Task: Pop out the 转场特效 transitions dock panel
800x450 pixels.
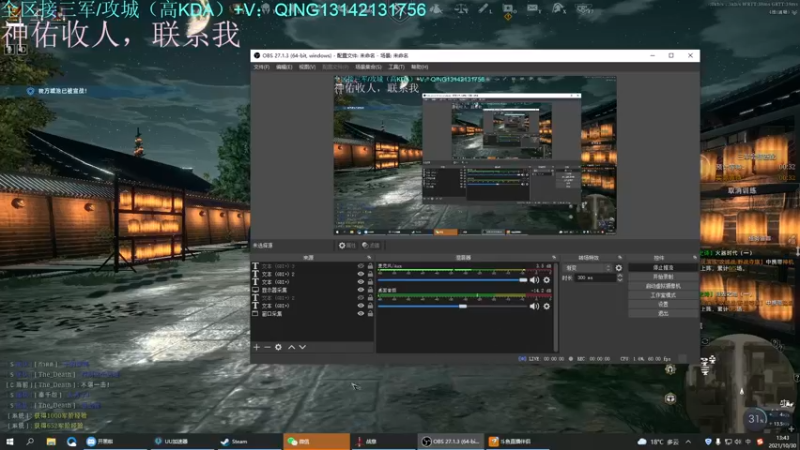Action: [x=620, y=258]
